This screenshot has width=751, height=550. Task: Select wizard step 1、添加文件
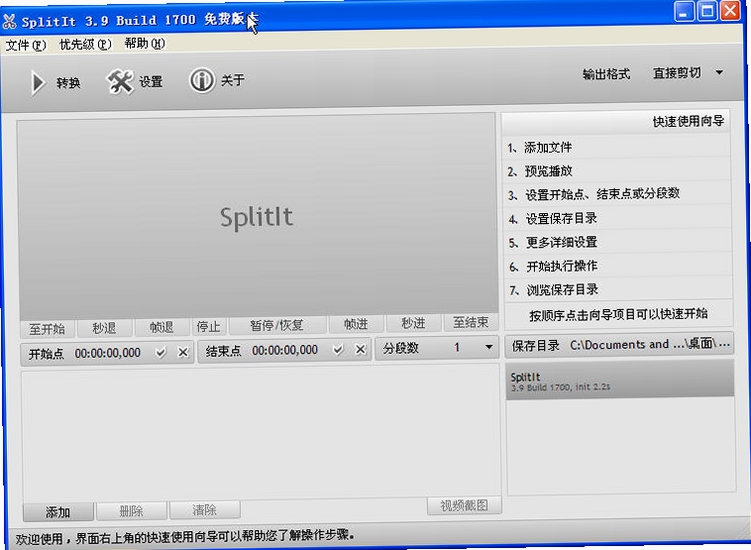pos(617,147)
